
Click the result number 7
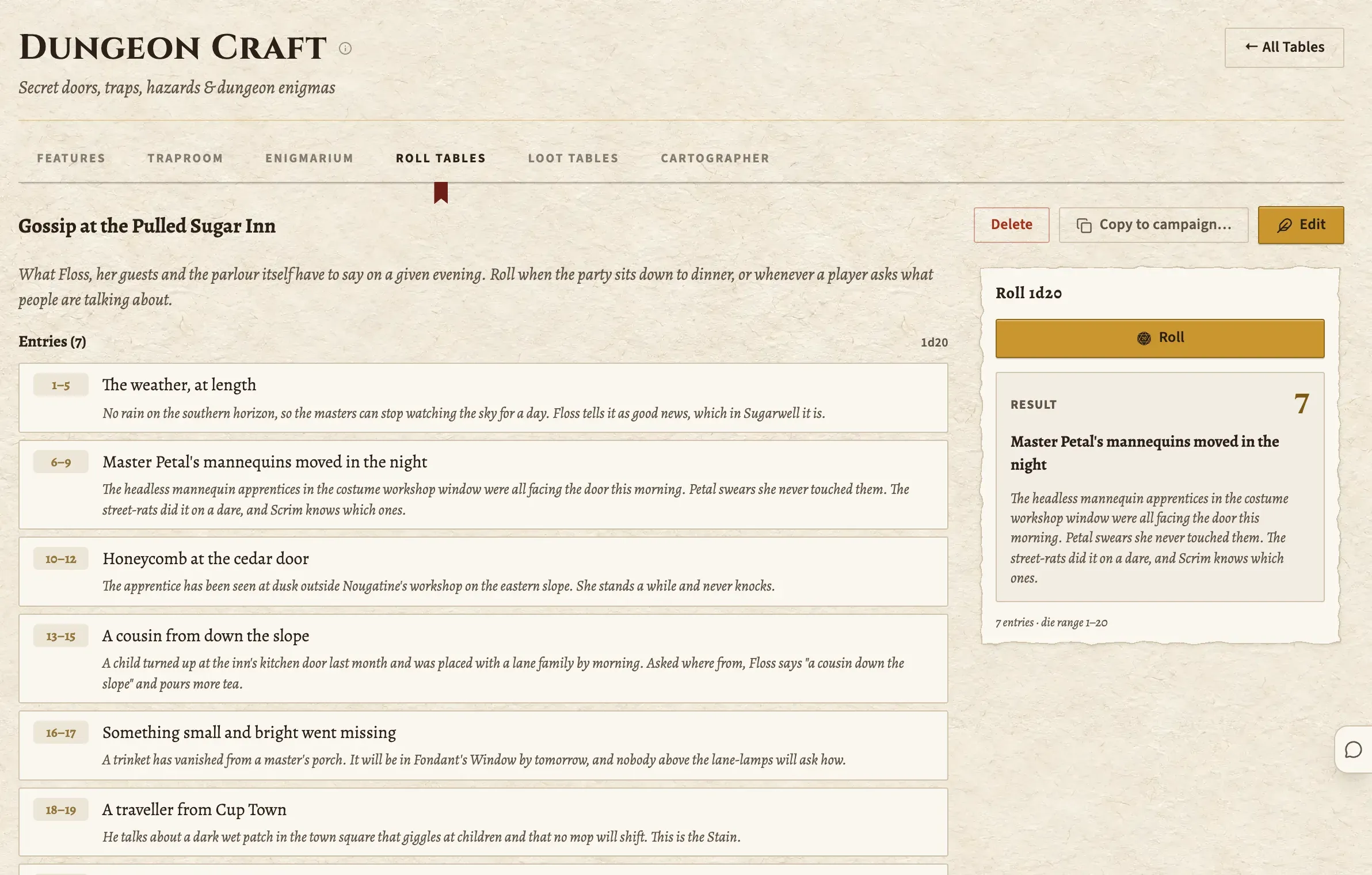(1302, 404)
